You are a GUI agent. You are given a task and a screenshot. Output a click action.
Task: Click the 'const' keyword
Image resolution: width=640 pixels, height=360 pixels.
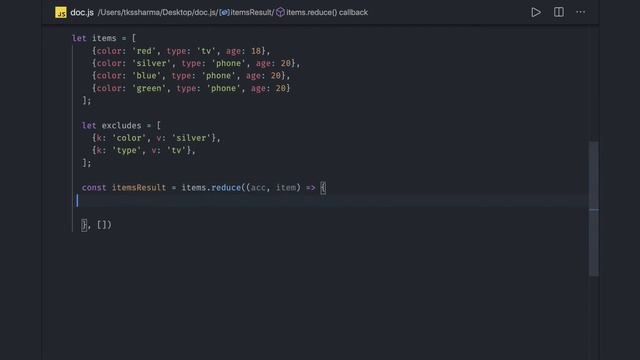pyautogui.click(x=94, y=188)
